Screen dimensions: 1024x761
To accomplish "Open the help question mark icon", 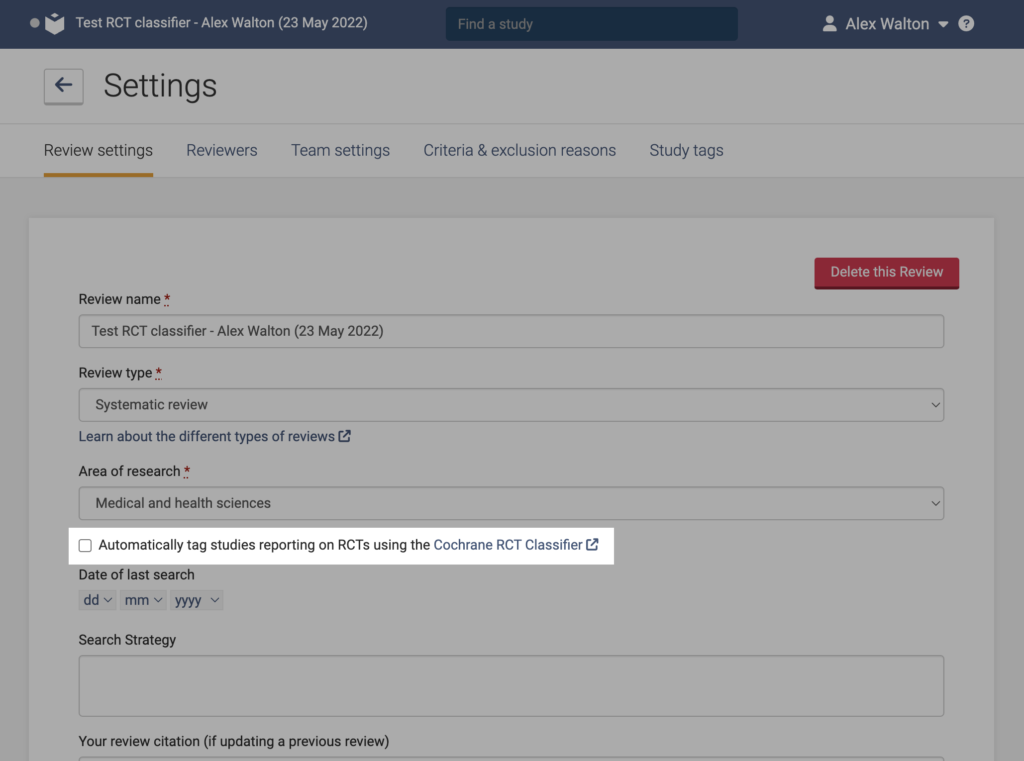I will click(966, 24).
